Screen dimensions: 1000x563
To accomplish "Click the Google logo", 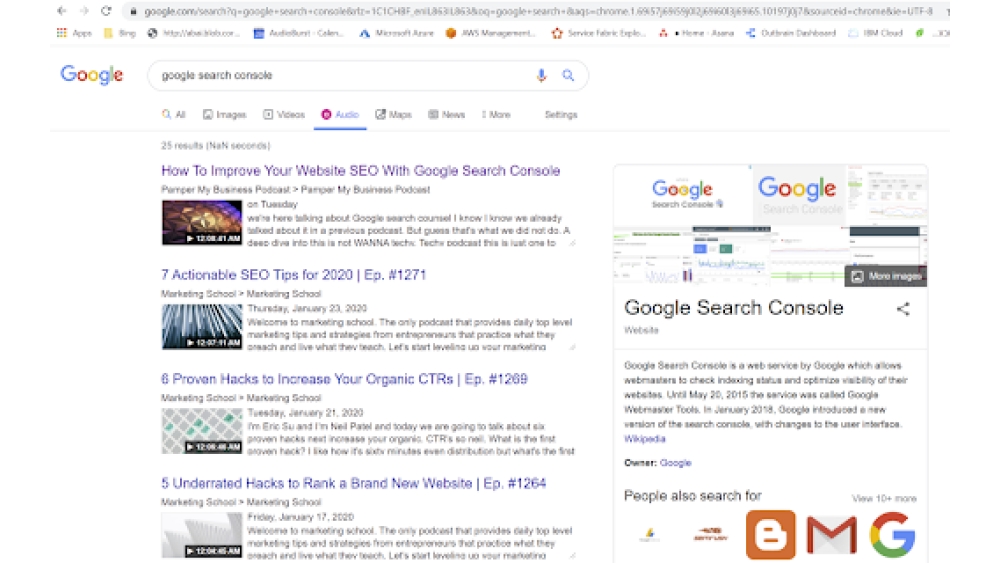I will tap(92, 75).
